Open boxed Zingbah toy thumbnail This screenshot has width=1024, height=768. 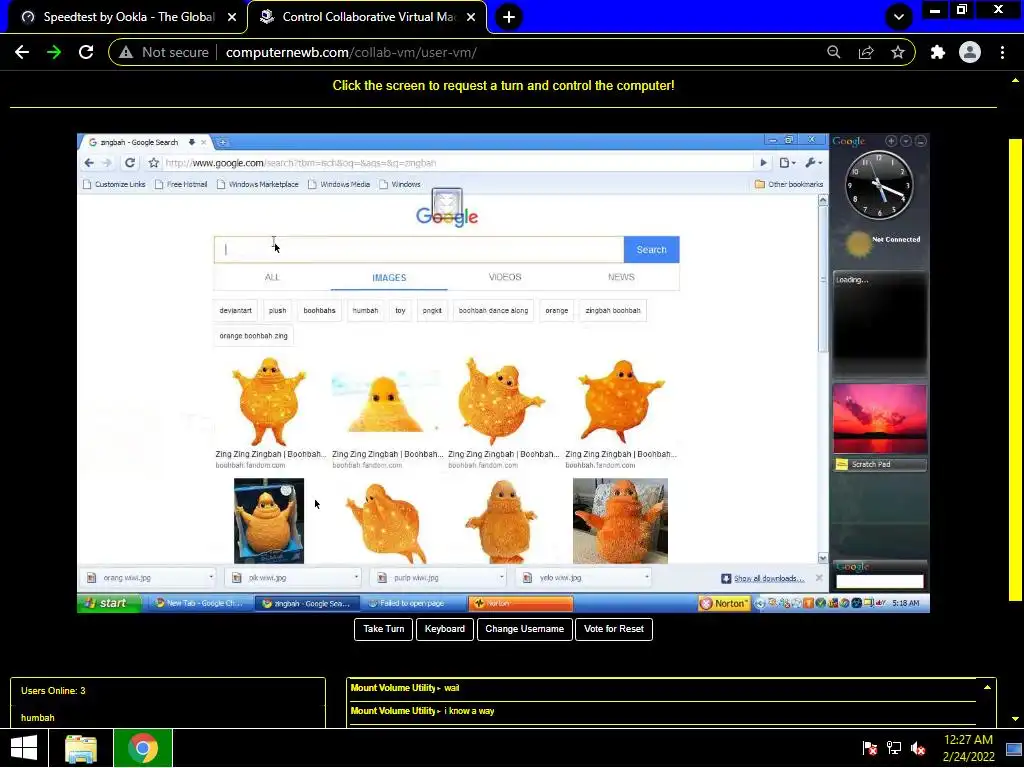tap(269, 520)
